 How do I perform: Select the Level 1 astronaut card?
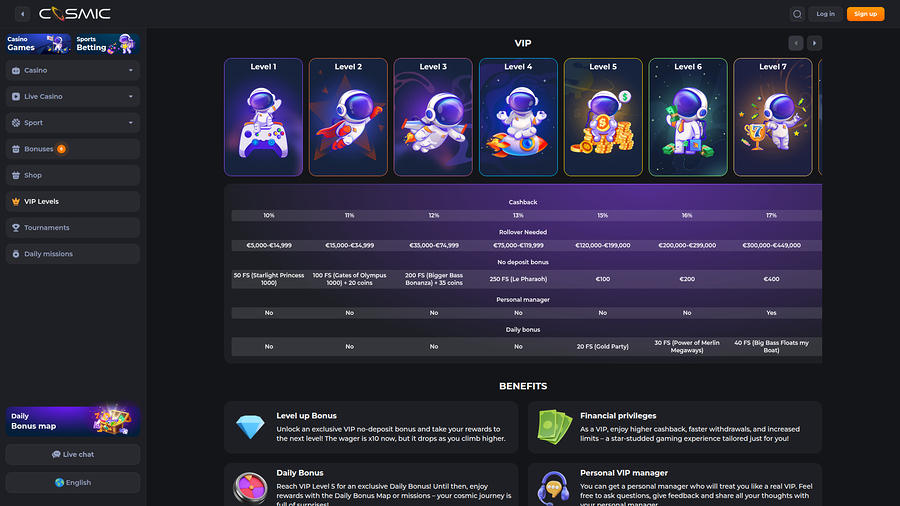pyautogui.click(x=263, y=117)
